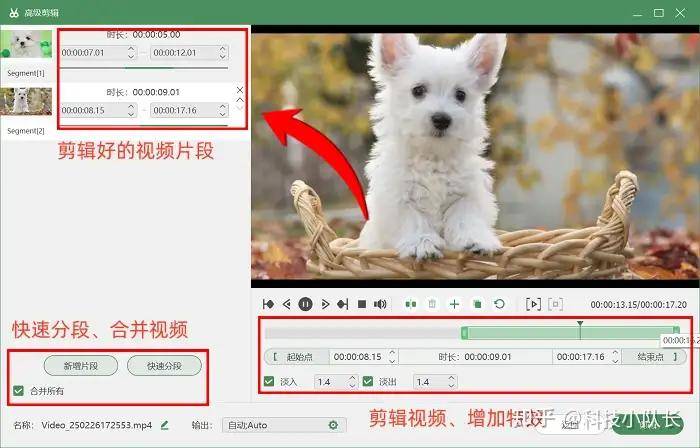The image size is (700, 448).
Task: Move Segment[2] up with the arrow
Action: (x=240, y=100)
